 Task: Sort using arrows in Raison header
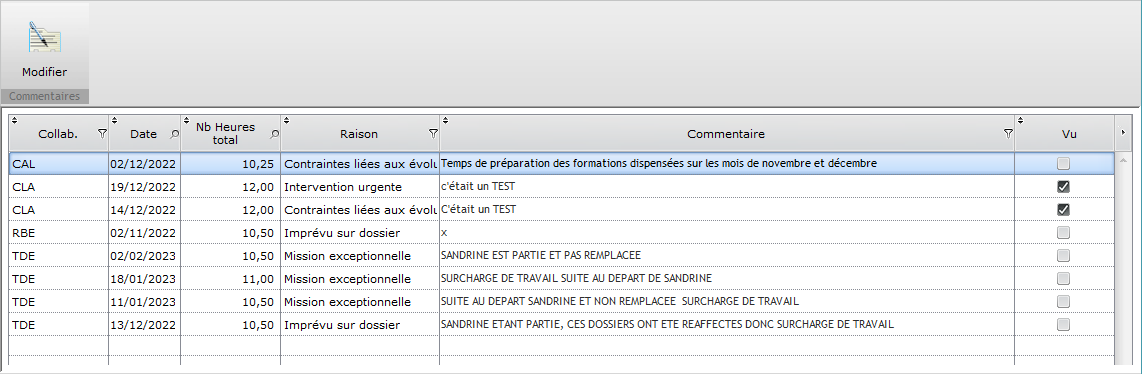(286, 120)
